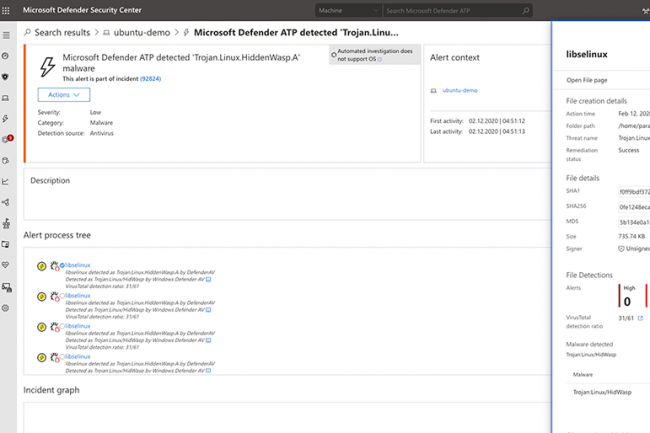Open the third libselinux link in process tree

[78, 326]
